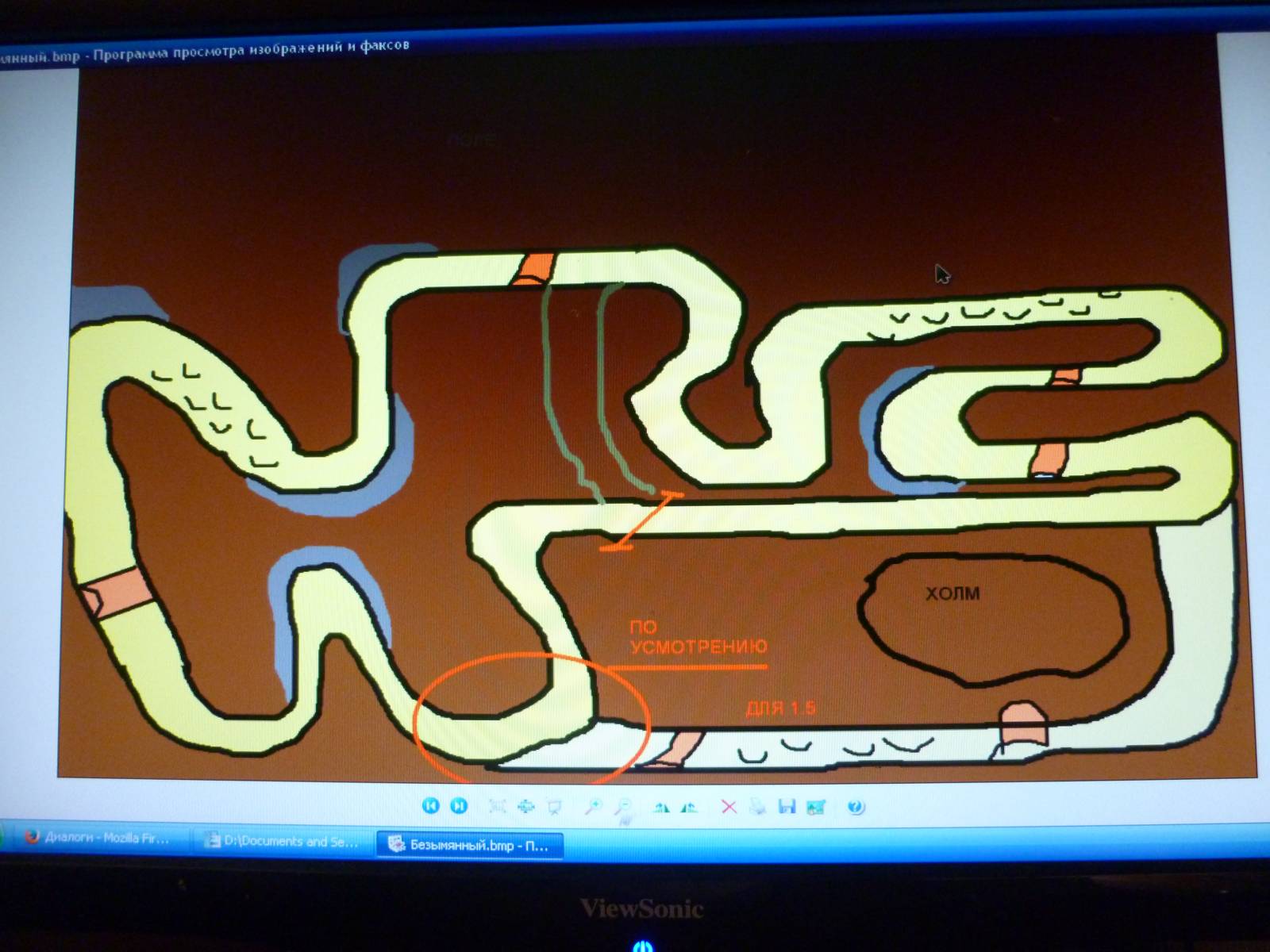The height and width of the screenshot is (952, 1270).
Task: Zoom in on the picture
Action: coord(593,807)
